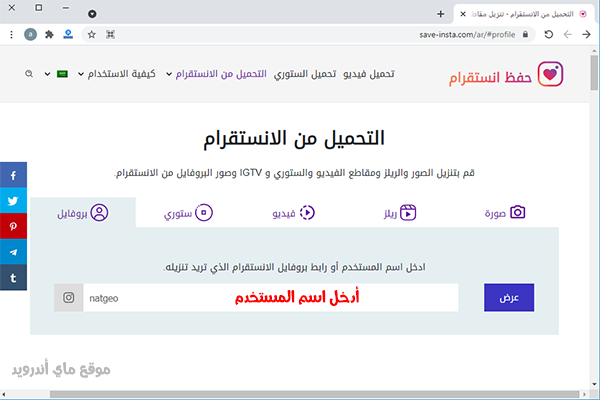Click the Instagram icon beside the username field
The image size is (600, 400).
(68, 297)
